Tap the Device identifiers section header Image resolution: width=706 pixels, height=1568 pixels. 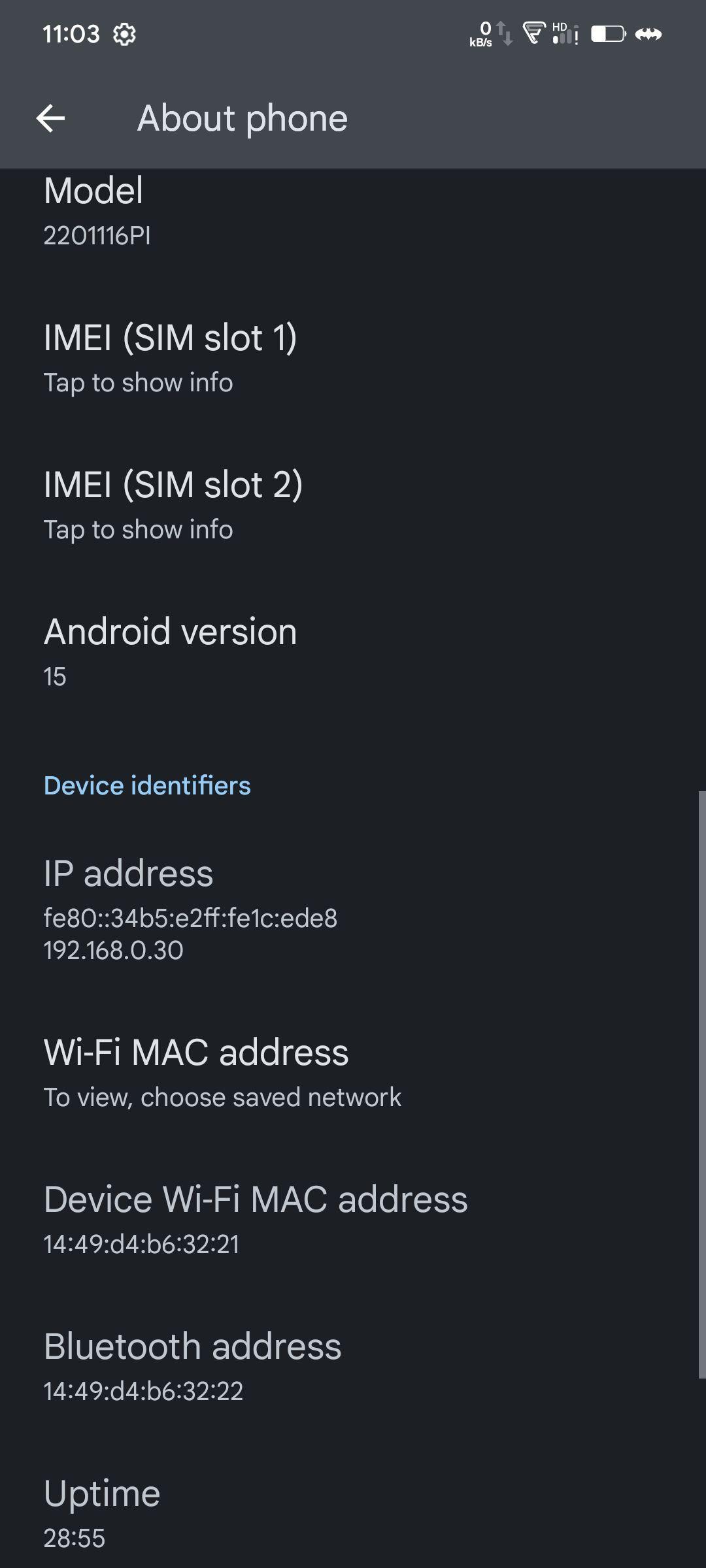click(x=147, y=785)
